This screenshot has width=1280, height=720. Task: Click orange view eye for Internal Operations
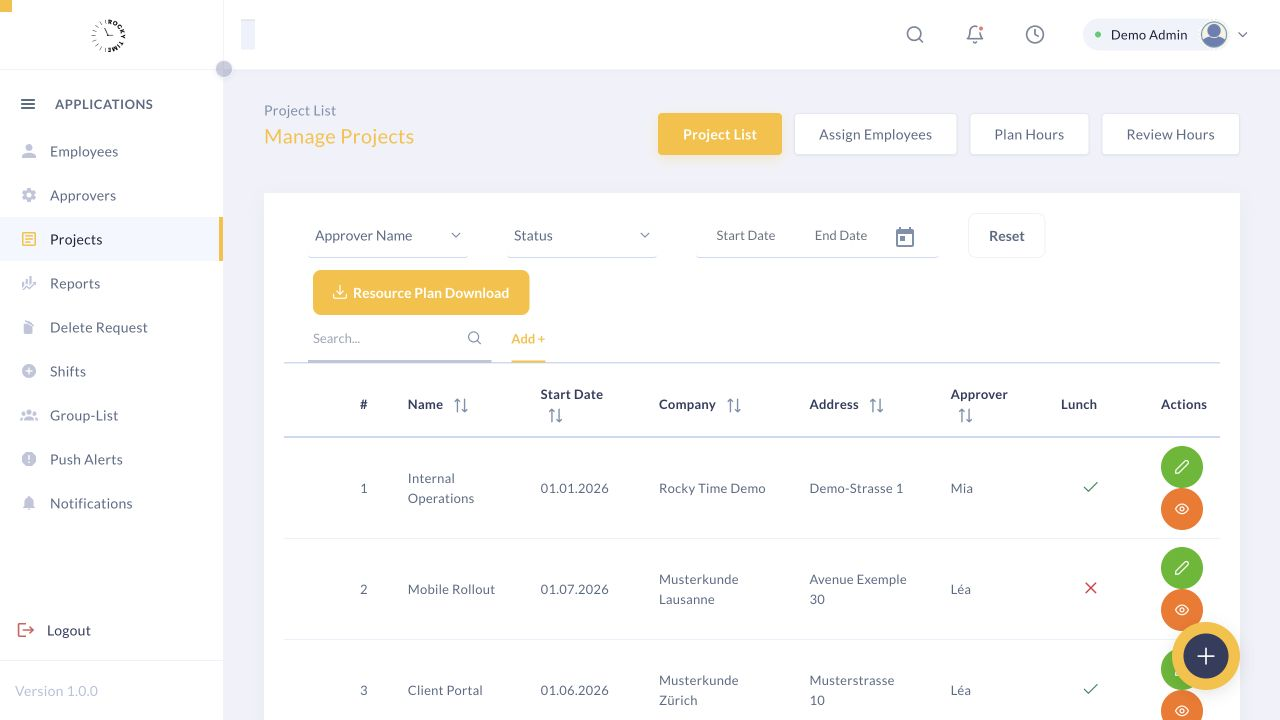coord(1182,509)
